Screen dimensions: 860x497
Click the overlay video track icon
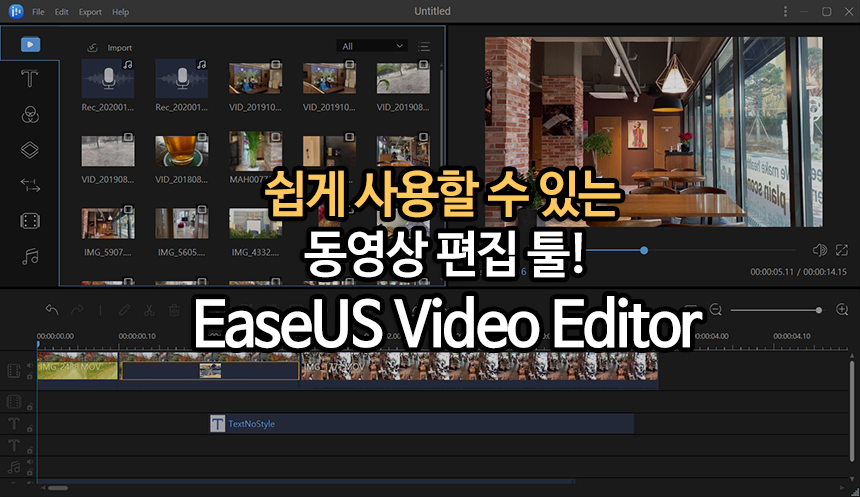coord(14,402)
